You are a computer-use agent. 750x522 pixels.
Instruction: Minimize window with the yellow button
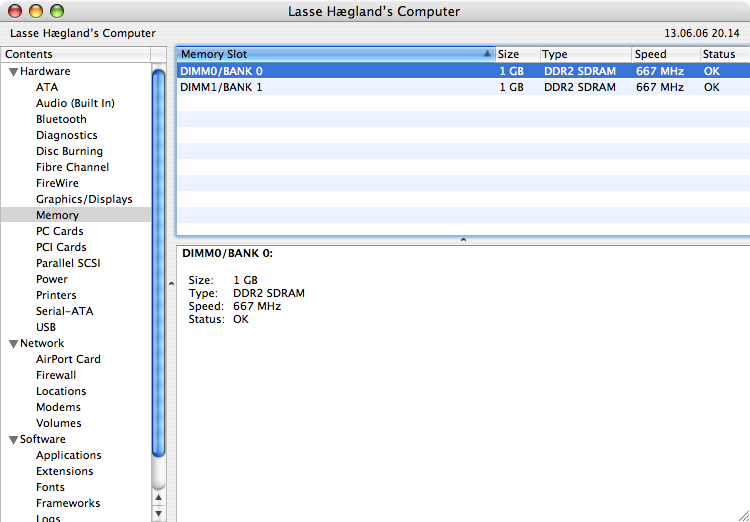tap(36, 11)
